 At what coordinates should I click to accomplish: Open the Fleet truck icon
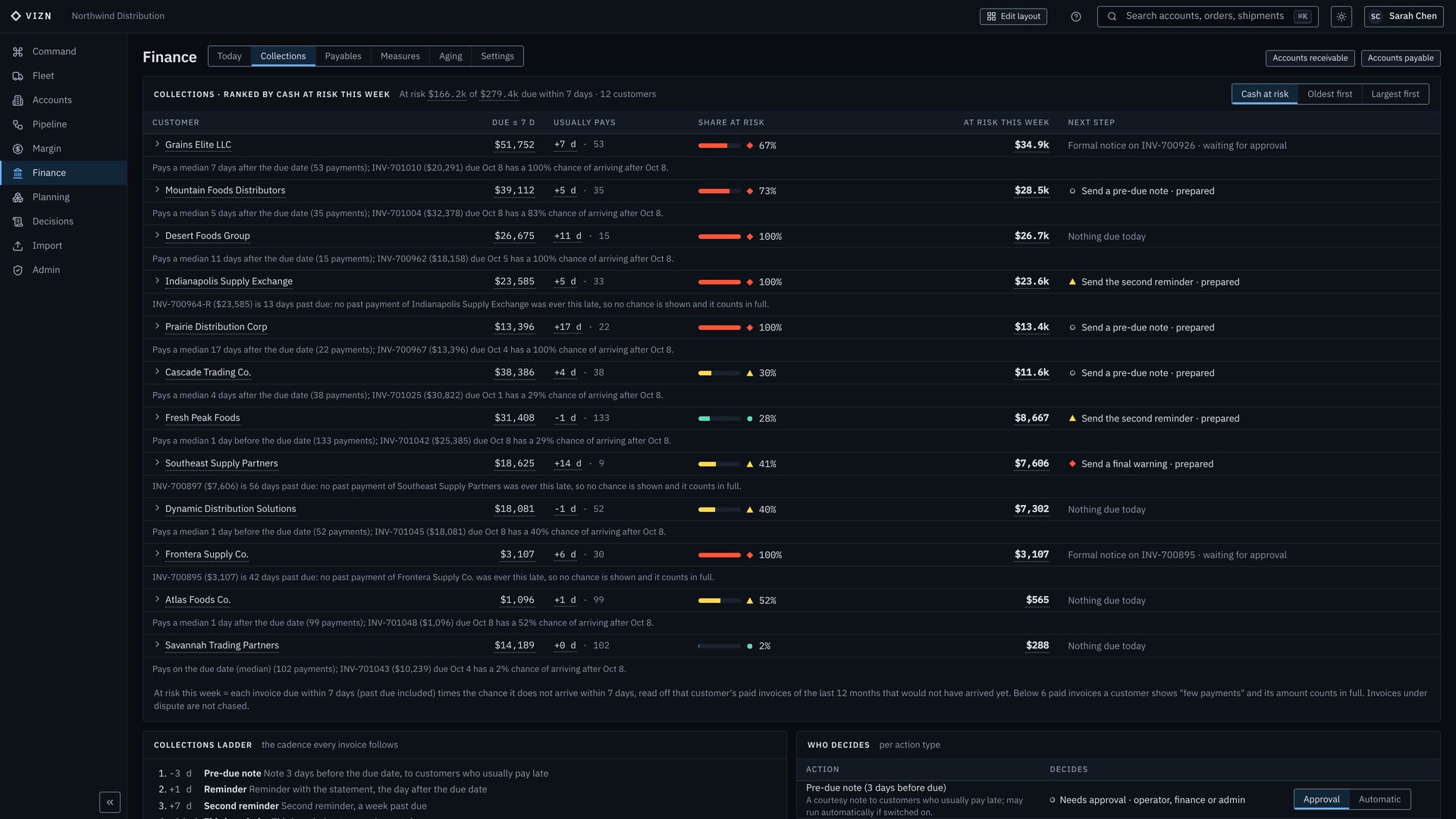tap(17, 76)
